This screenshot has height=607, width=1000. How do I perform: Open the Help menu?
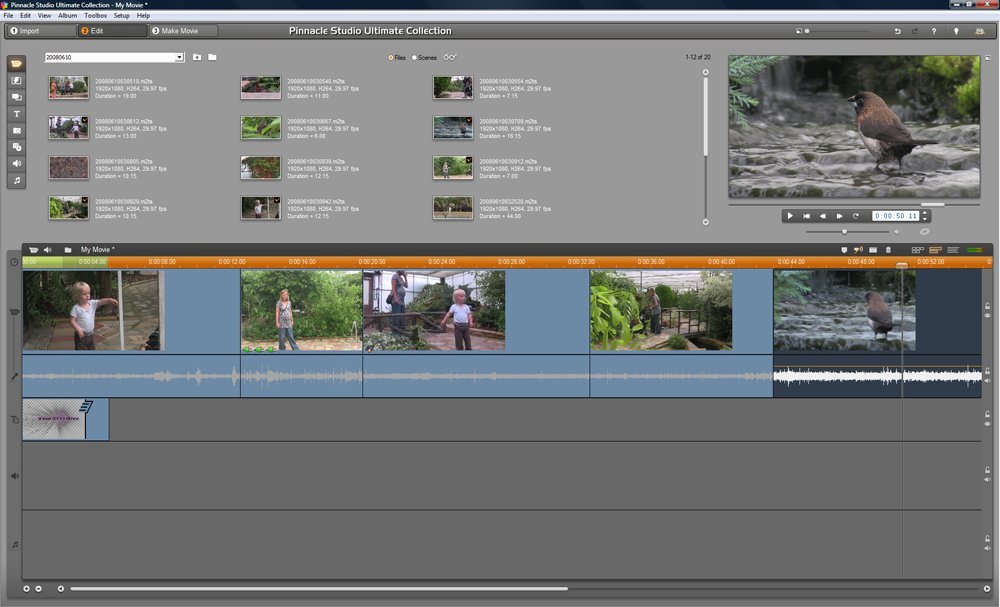[x=143, y=15]
